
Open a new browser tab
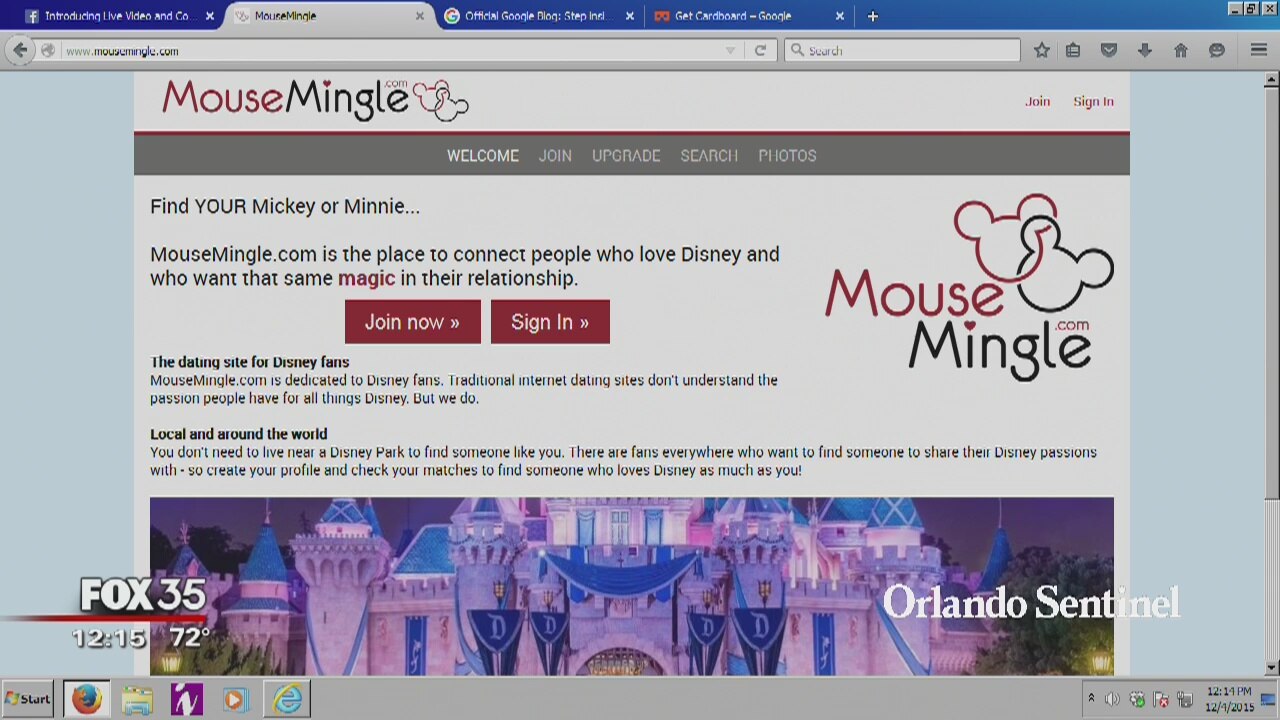pyautogui.click(x=872, y=16)
